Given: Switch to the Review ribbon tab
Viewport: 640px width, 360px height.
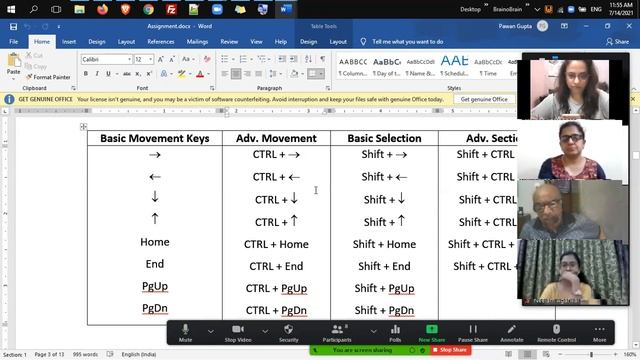Looking at the screenshot, I should coord(229,42).
